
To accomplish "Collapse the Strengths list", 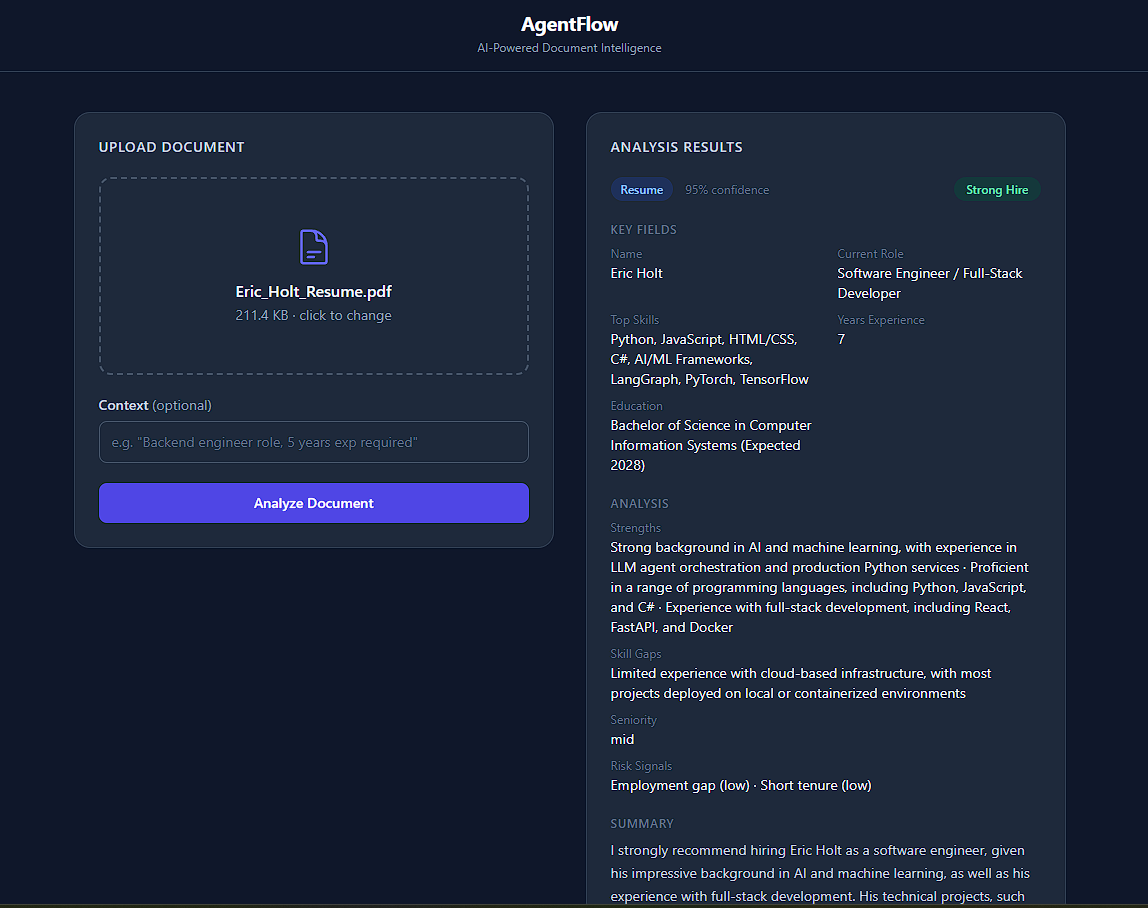I will click(x=635, y=527).
